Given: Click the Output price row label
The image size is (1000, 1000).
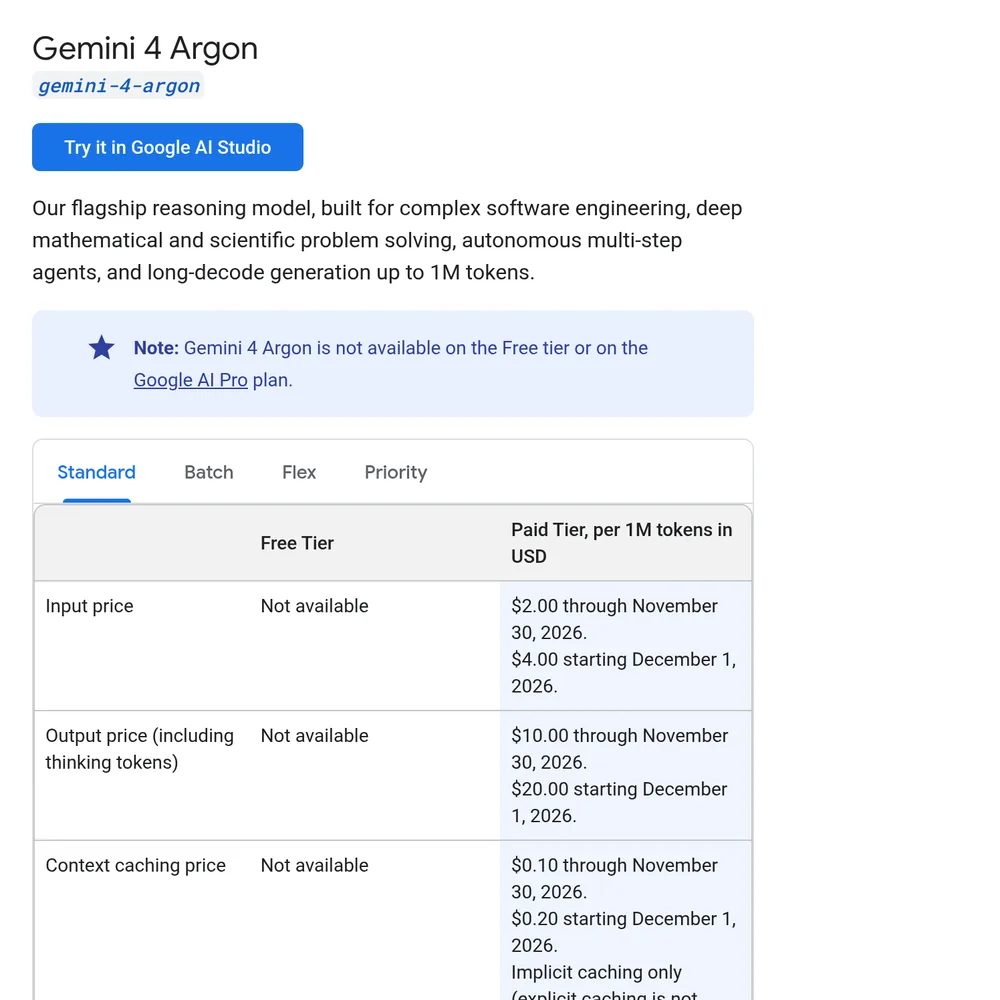Looking at the screenshot, I should pyautogui.click(x=140, y=749).
